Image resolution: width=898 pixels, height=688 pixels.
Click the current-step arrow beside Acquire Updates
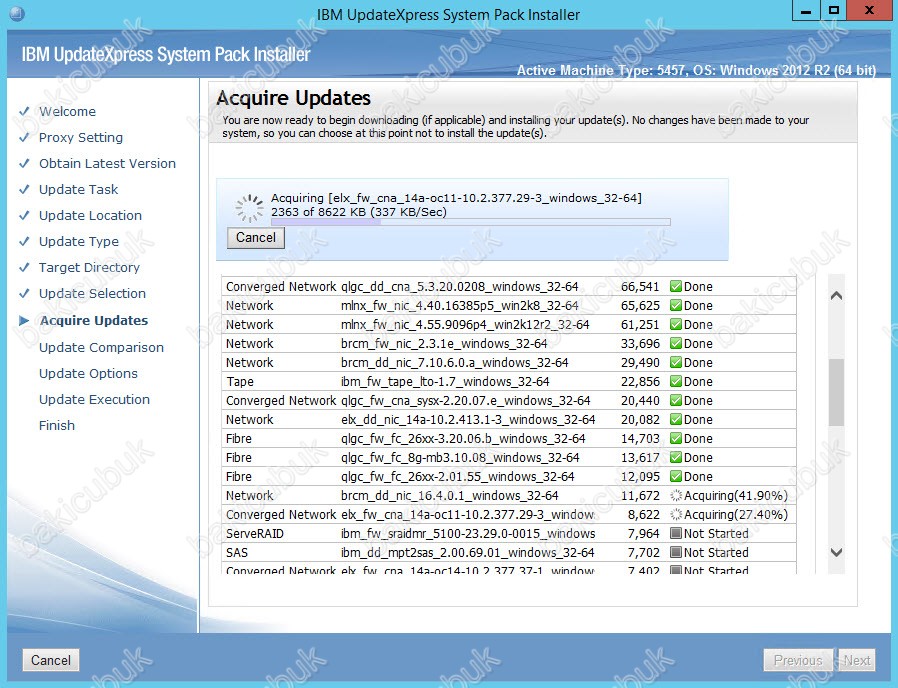[24, 320]
